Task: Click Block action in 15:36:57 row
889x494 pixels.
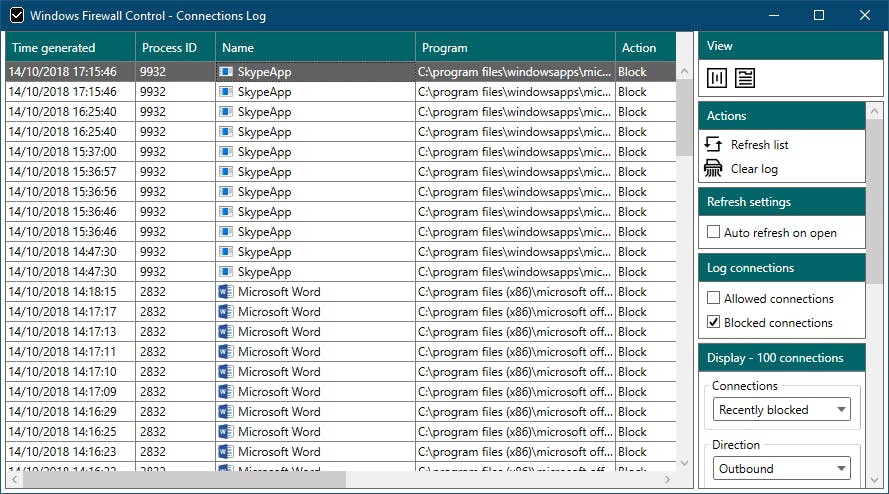Action: (x=632, y=172)
